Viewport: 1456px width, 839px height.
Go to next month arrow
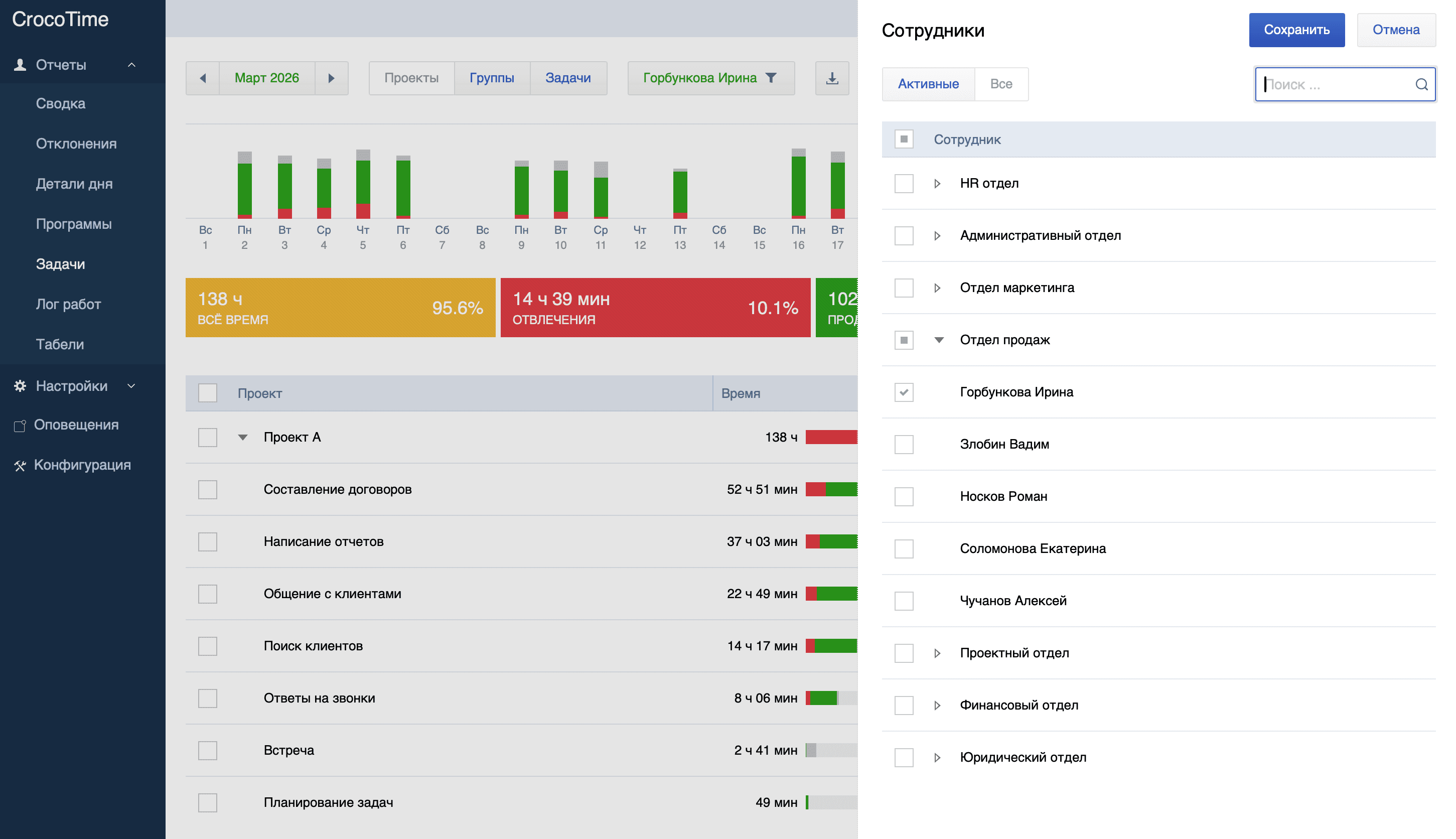click(331, 78)
